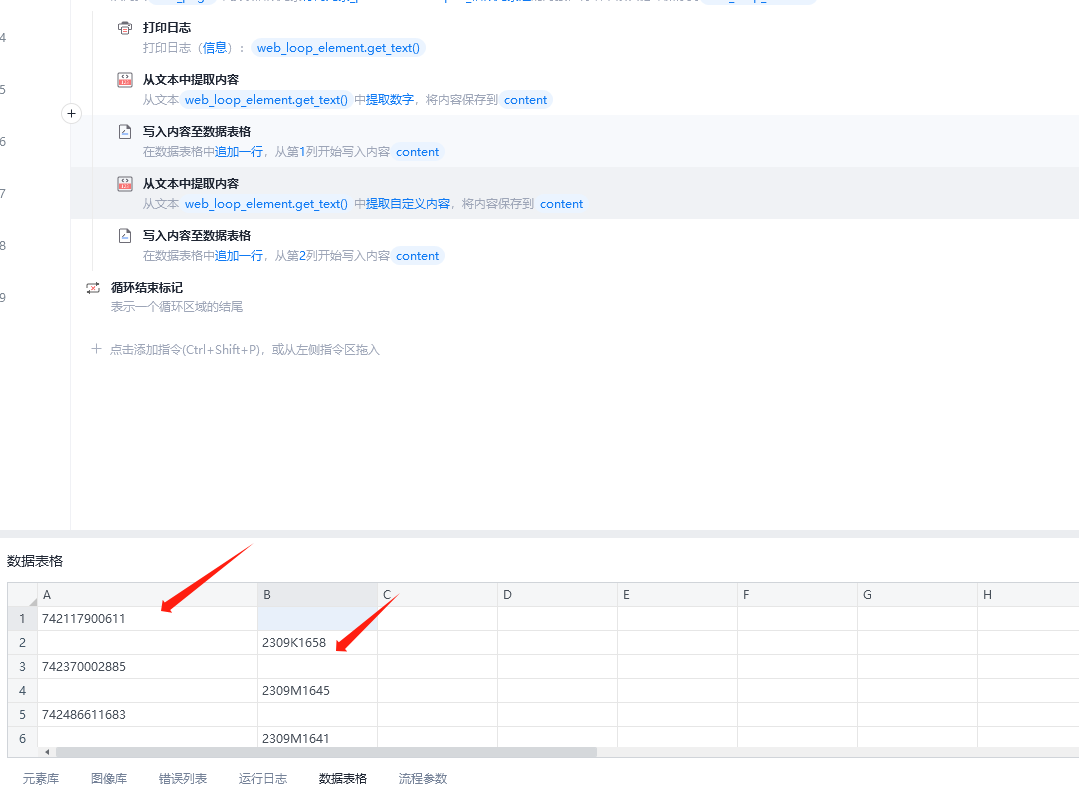Click the plus insert-command button between steps
Screen dimensions: 1079x791
coord(72,114)
